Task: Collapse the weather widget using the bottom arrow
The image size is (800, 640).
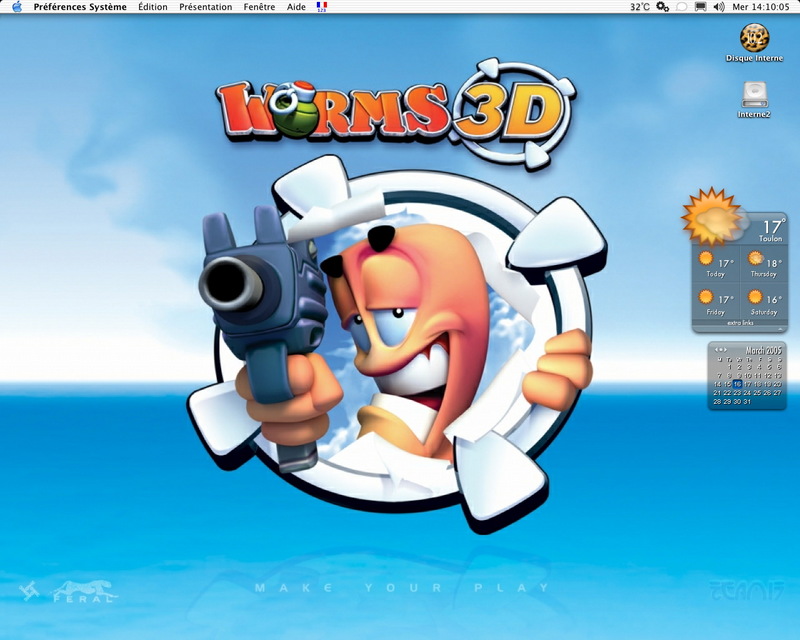Action: coord(781,330)
